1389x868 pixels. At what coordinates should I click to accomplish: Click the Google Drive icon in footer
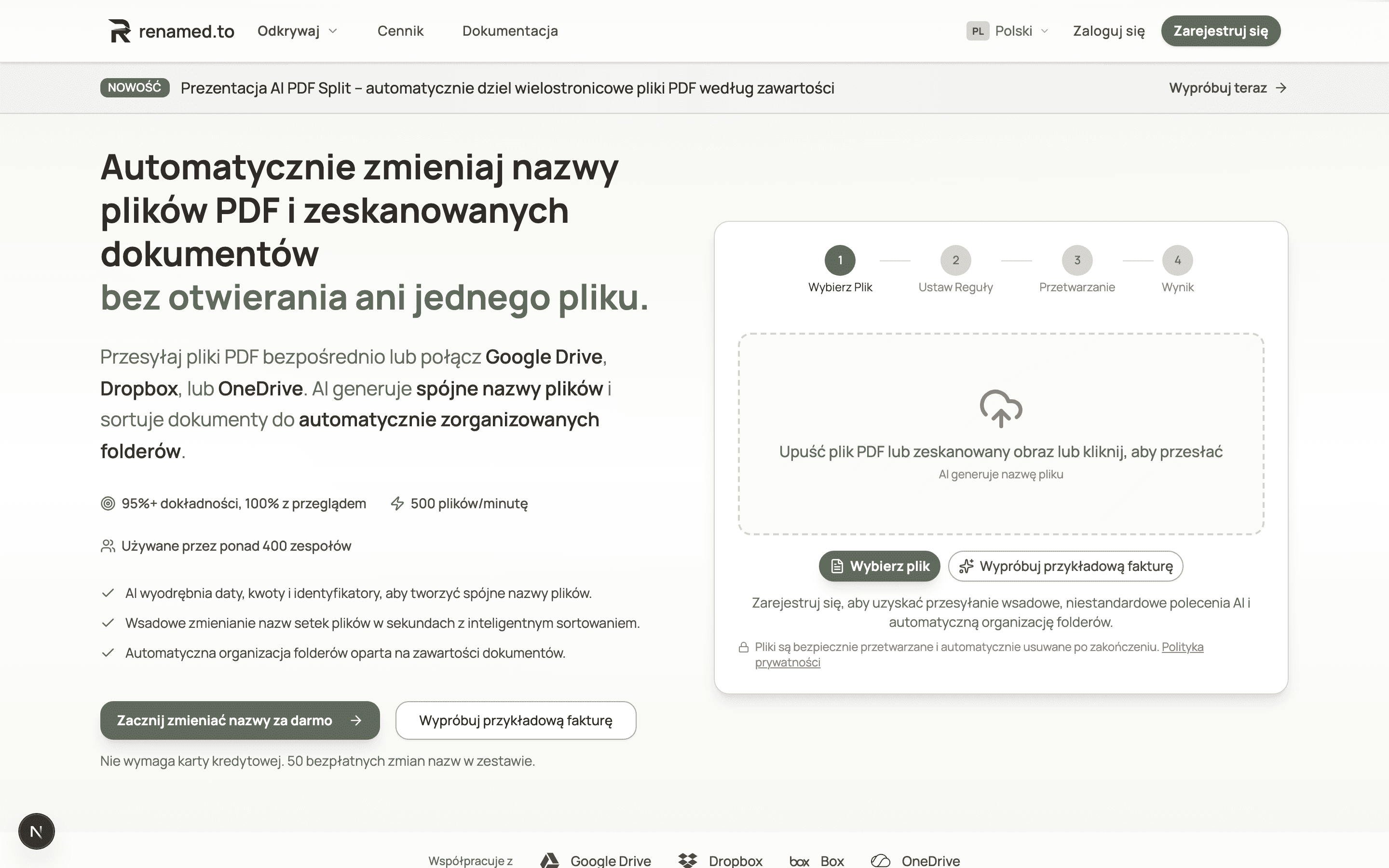pos(550,859)
